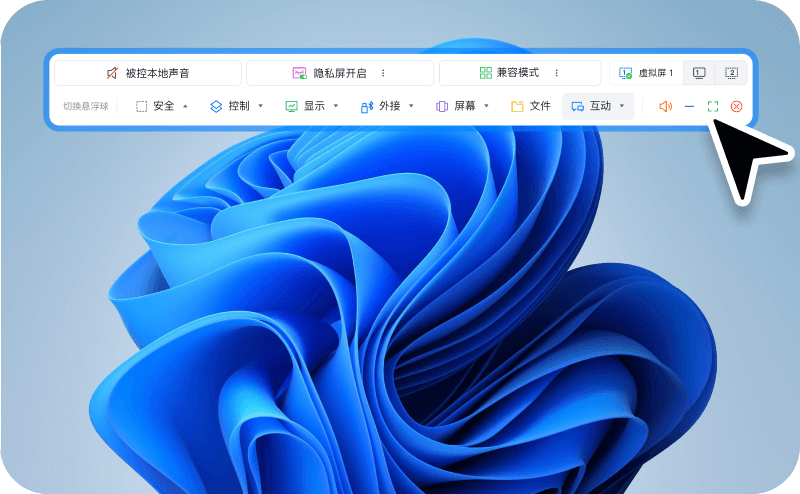The width and height of the screenshot is (800, 494).
Task: Click the 文件 folder icon
Action: pyautogui.click(x=517, y=106)
